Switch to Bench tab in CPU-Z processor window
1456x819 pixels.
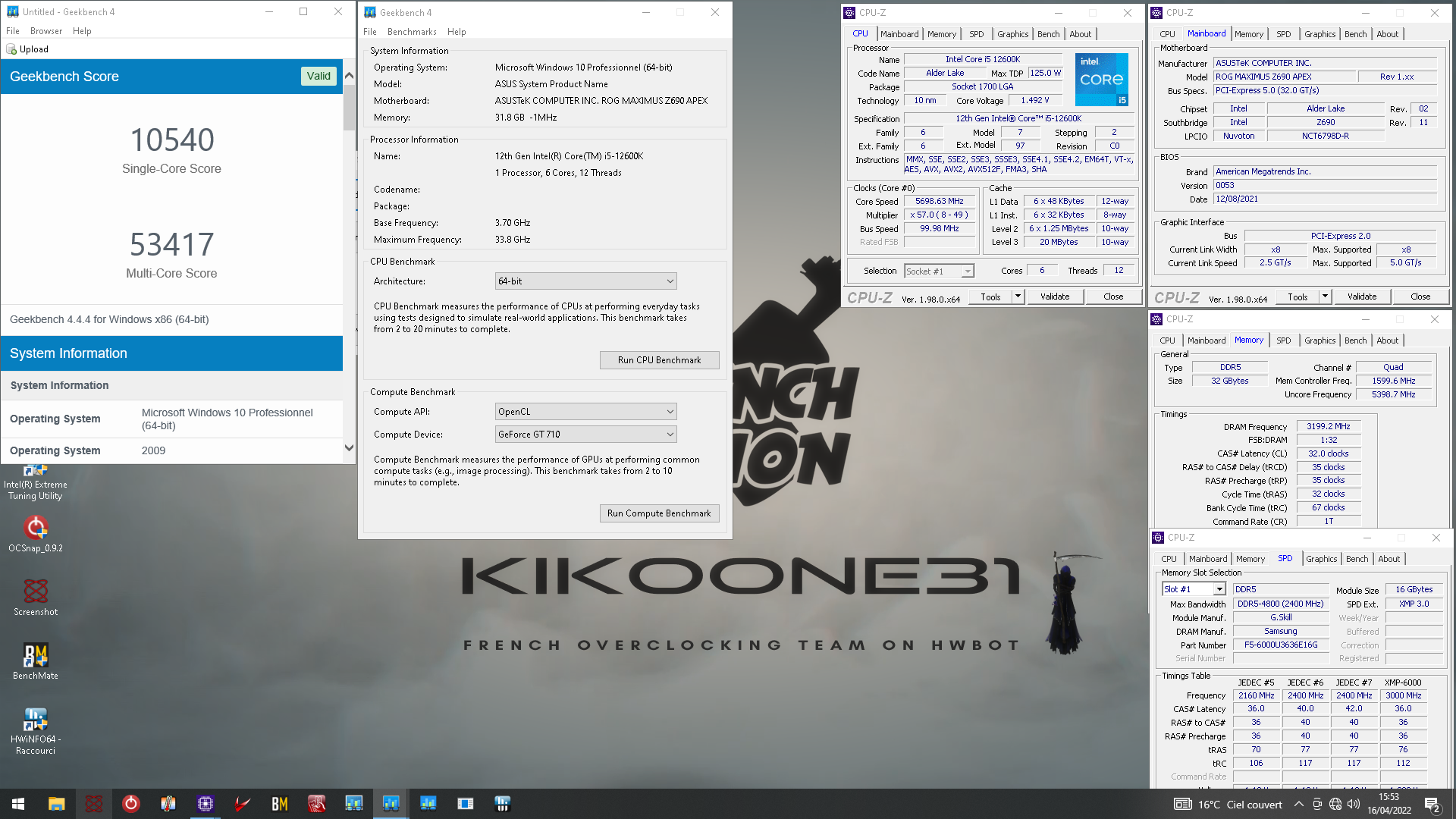tap(1048, 34)
